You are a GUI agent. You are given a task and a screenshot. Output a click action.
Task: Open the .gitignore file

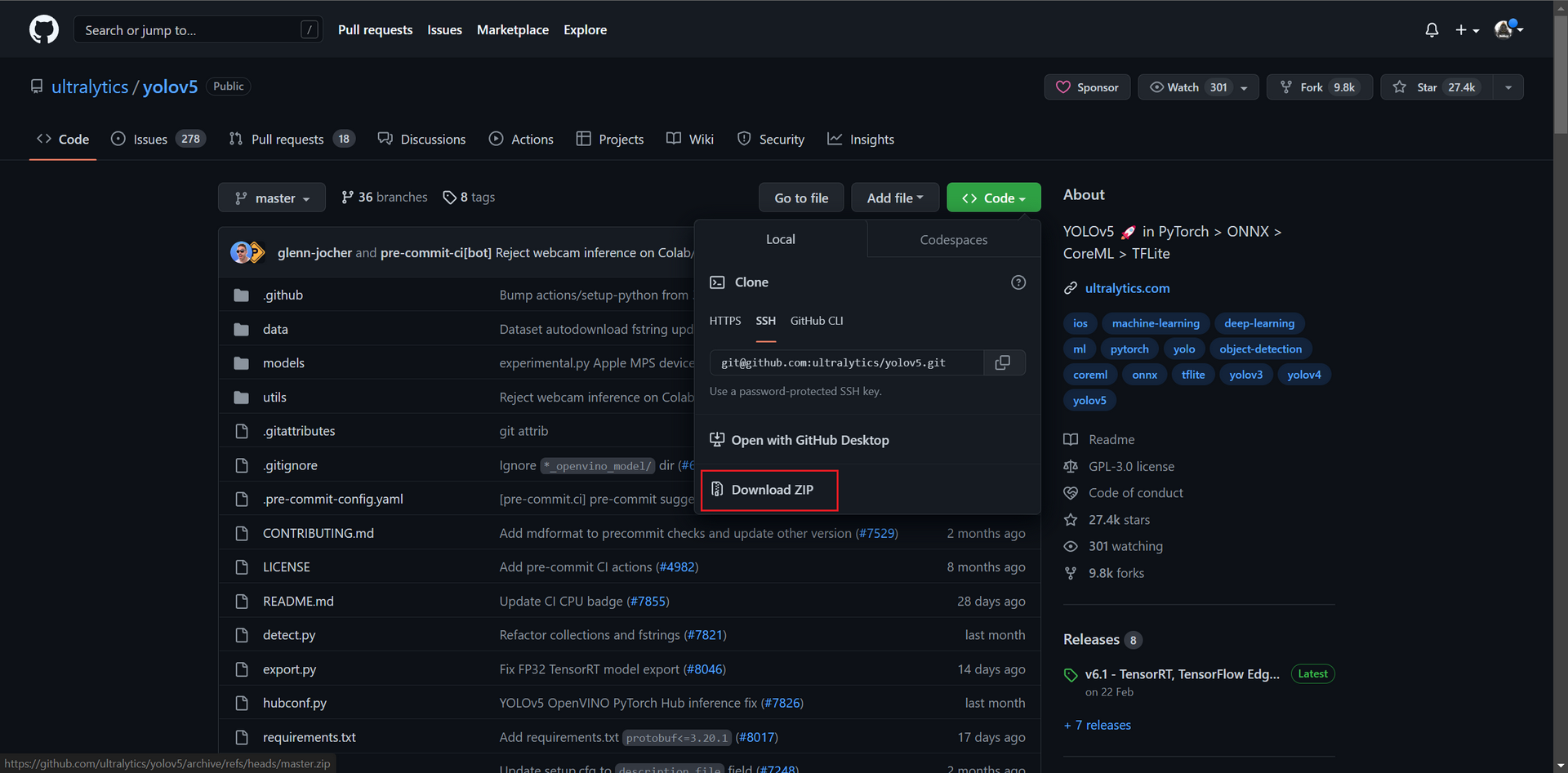pyautogui.click(x=290, y=465)
